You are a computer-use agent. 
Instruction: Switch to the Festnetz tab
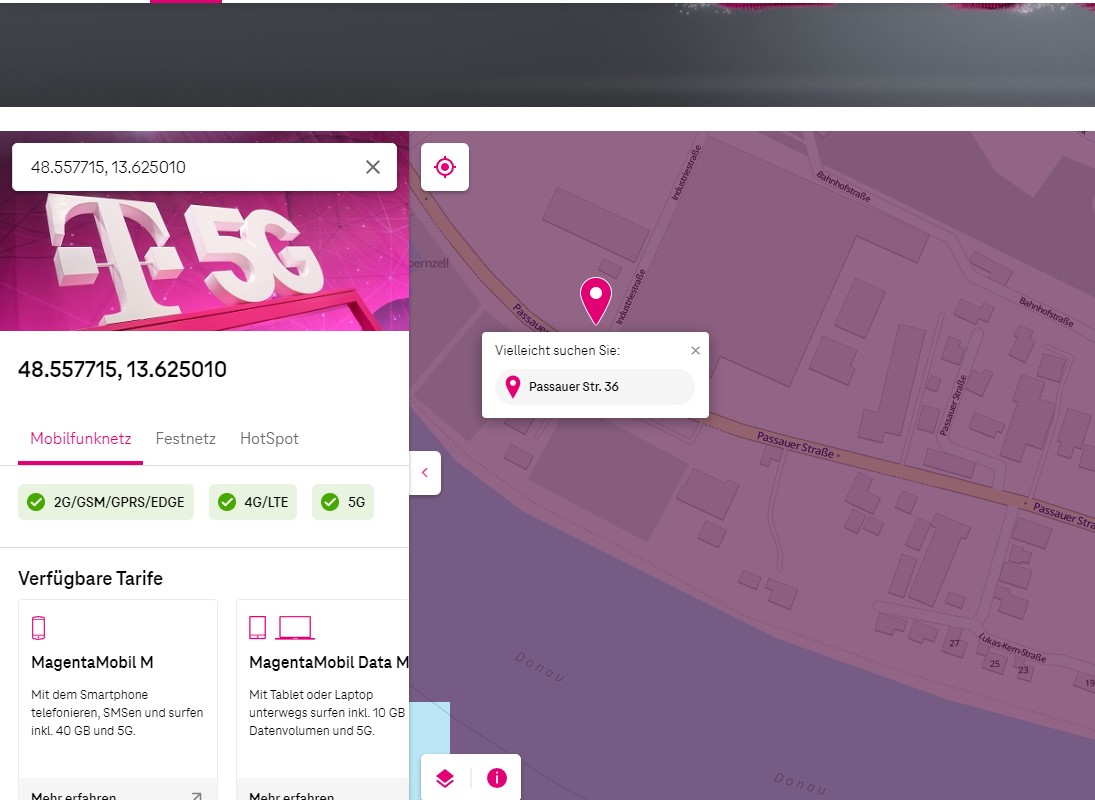click(x=185, y=439)
